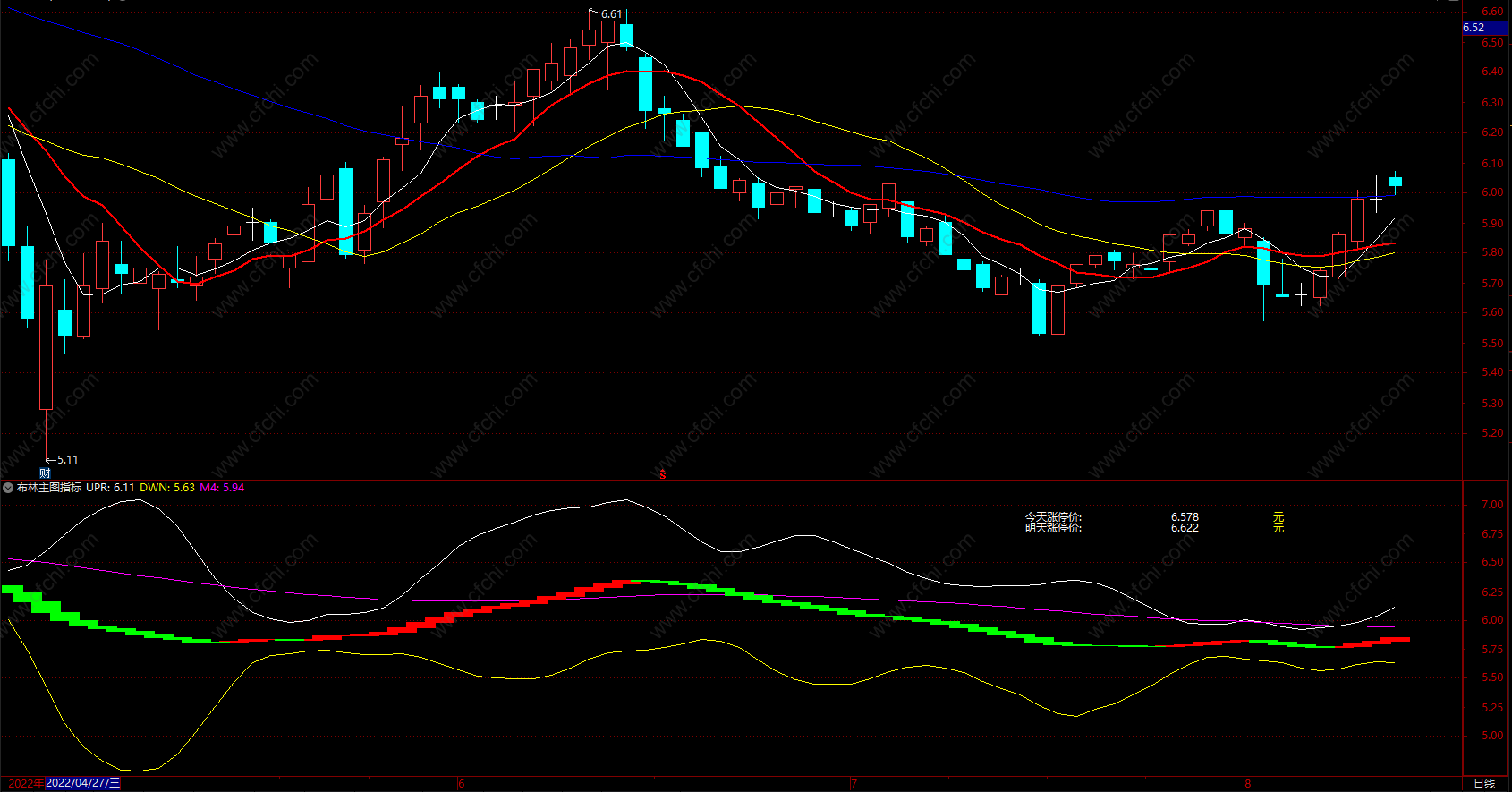Click the 今天涨停价 label
This screenshot has height=792, width=1512.
pos(1053,517)
